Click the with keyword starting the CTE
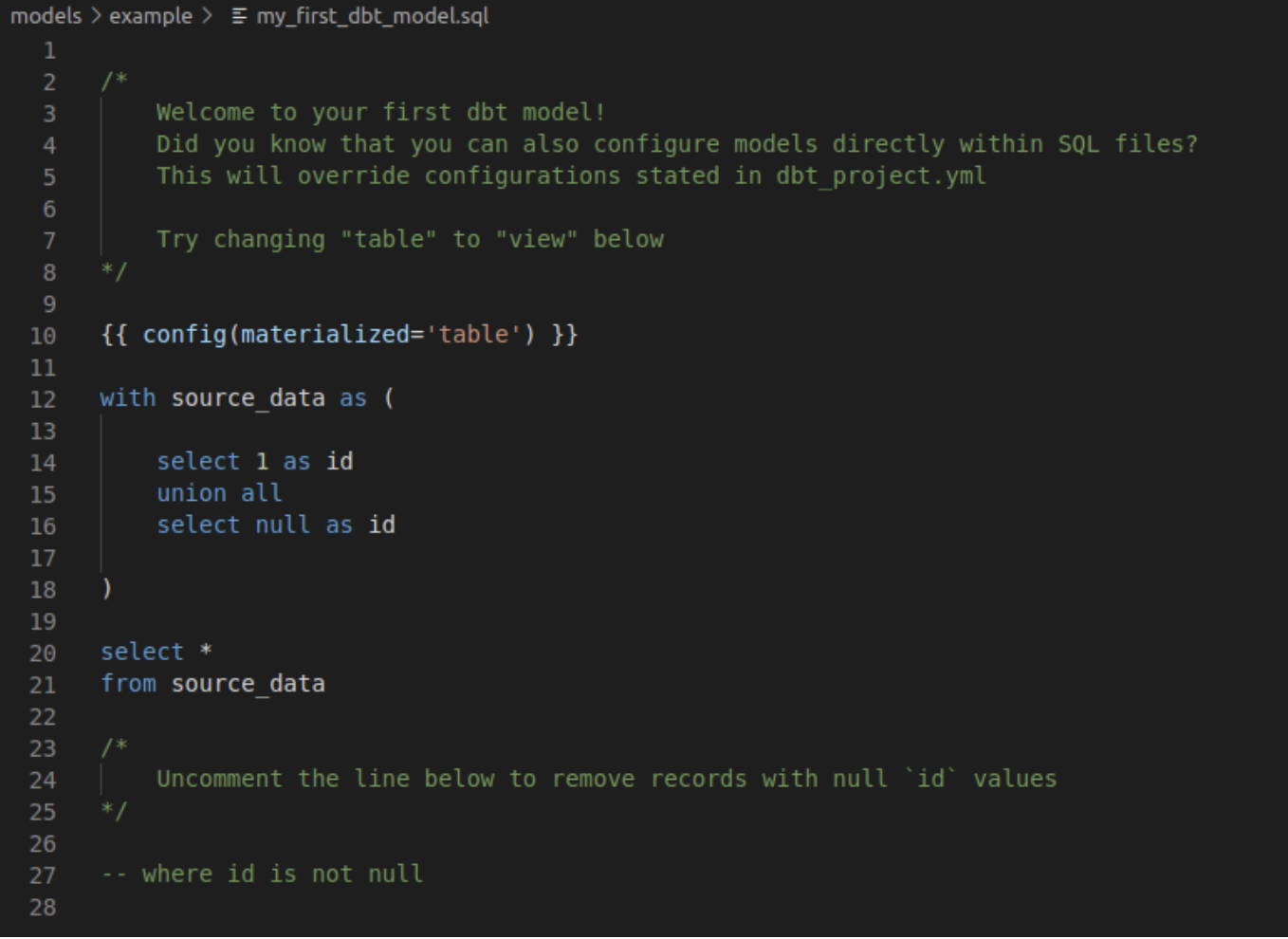Viewport: 1288px width, 939px height. [128, 398]
